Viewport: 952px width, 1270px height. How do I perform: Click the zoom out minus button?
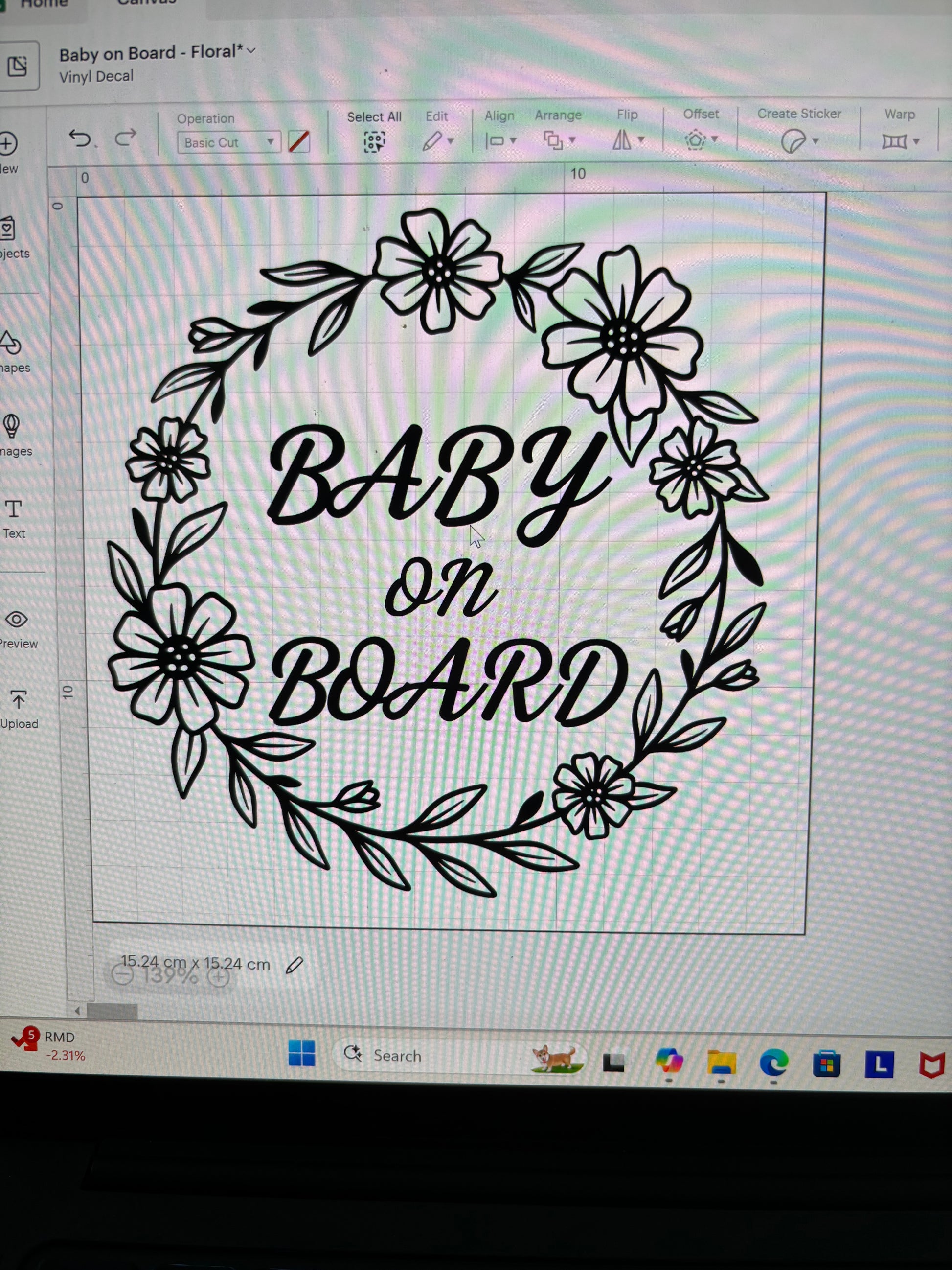point(122,975)
